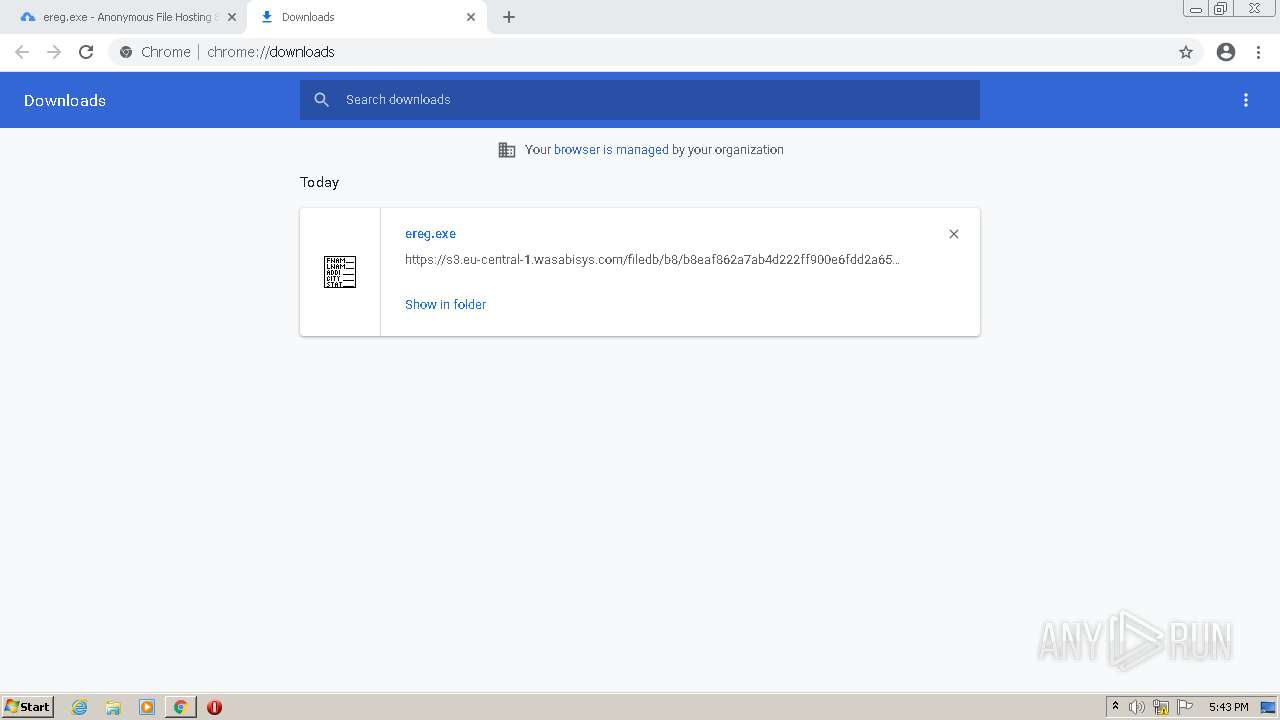Click the red stop icon in taskbar

[x=214, y=707]
